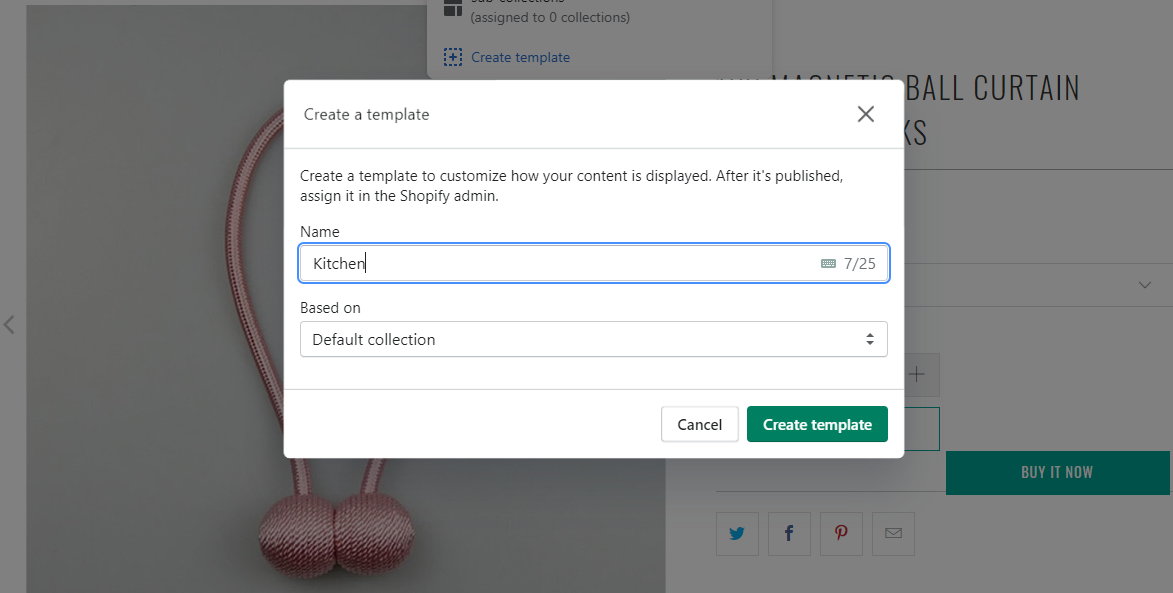Click the green Create template button

tap(817, 424)
